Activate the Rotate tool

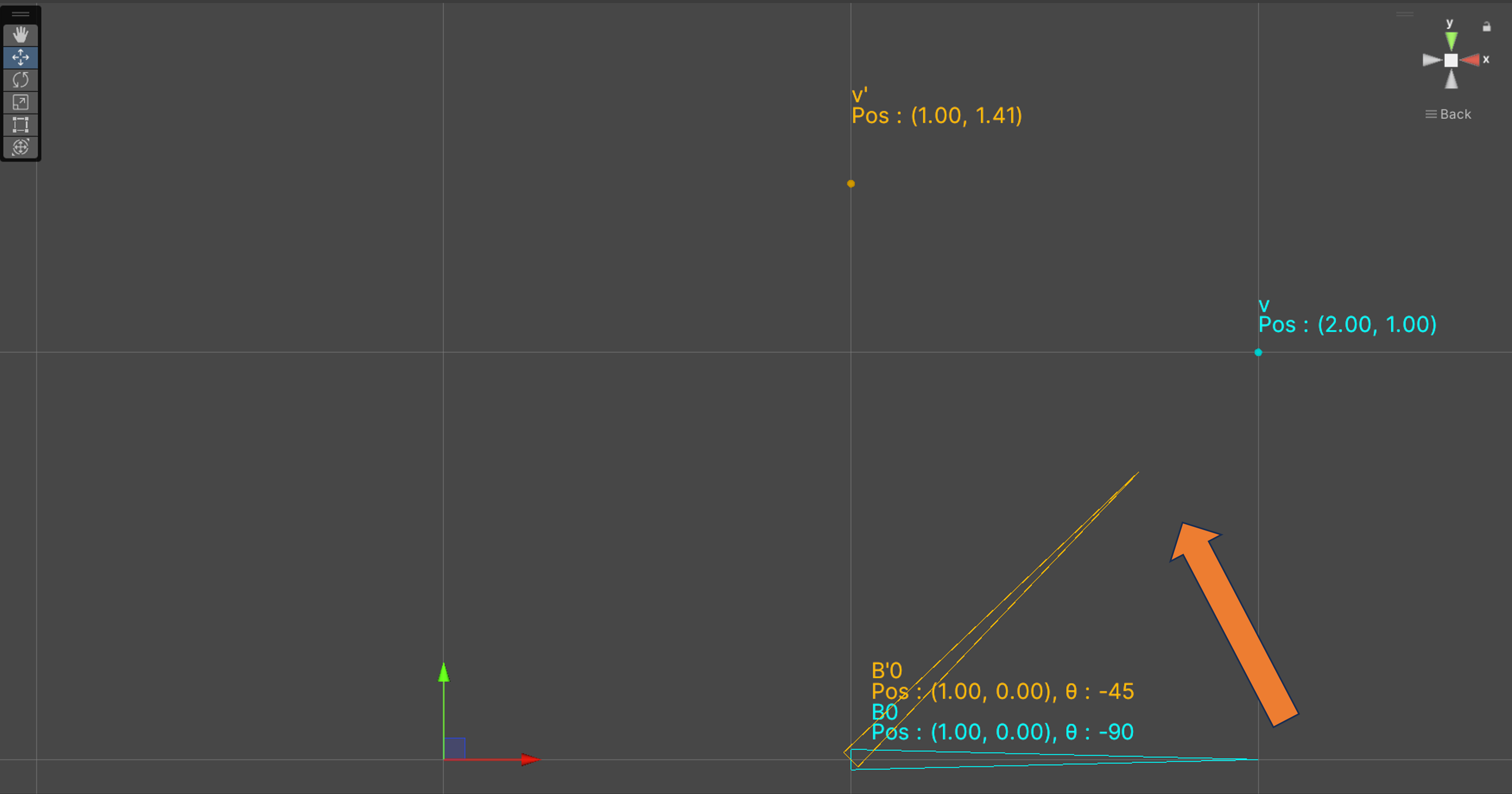point(21,80)
